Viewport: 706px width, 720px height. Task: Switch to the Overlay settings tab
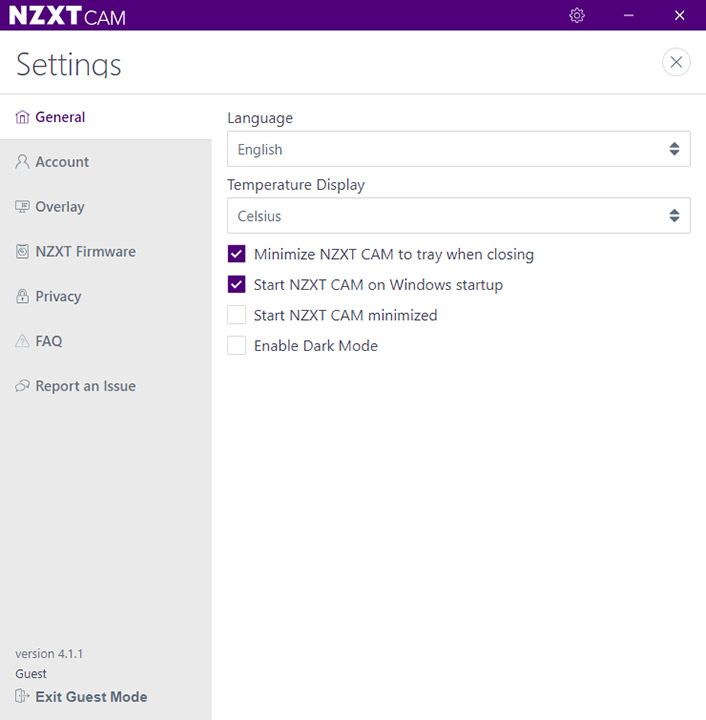(106, 207)
